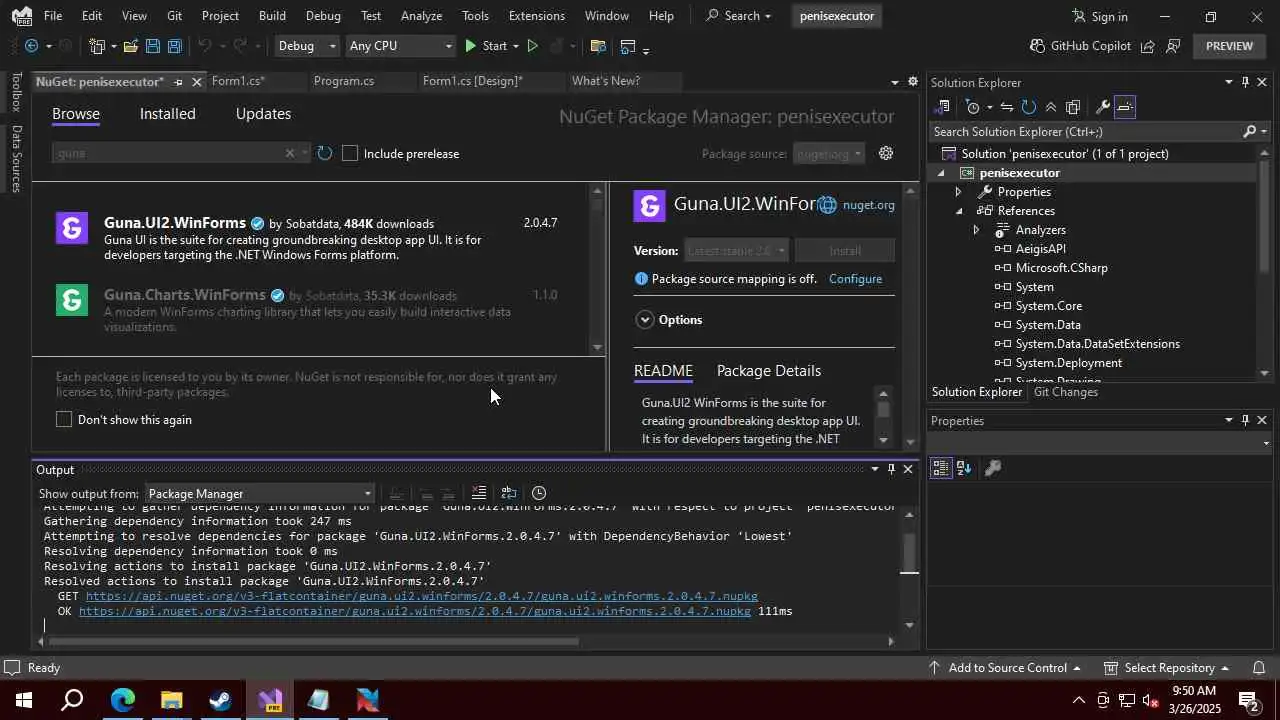Sync with active document in Solution Explorer
The height and width of the screenshot is (720, 1280).
[x=1006, y=107]
